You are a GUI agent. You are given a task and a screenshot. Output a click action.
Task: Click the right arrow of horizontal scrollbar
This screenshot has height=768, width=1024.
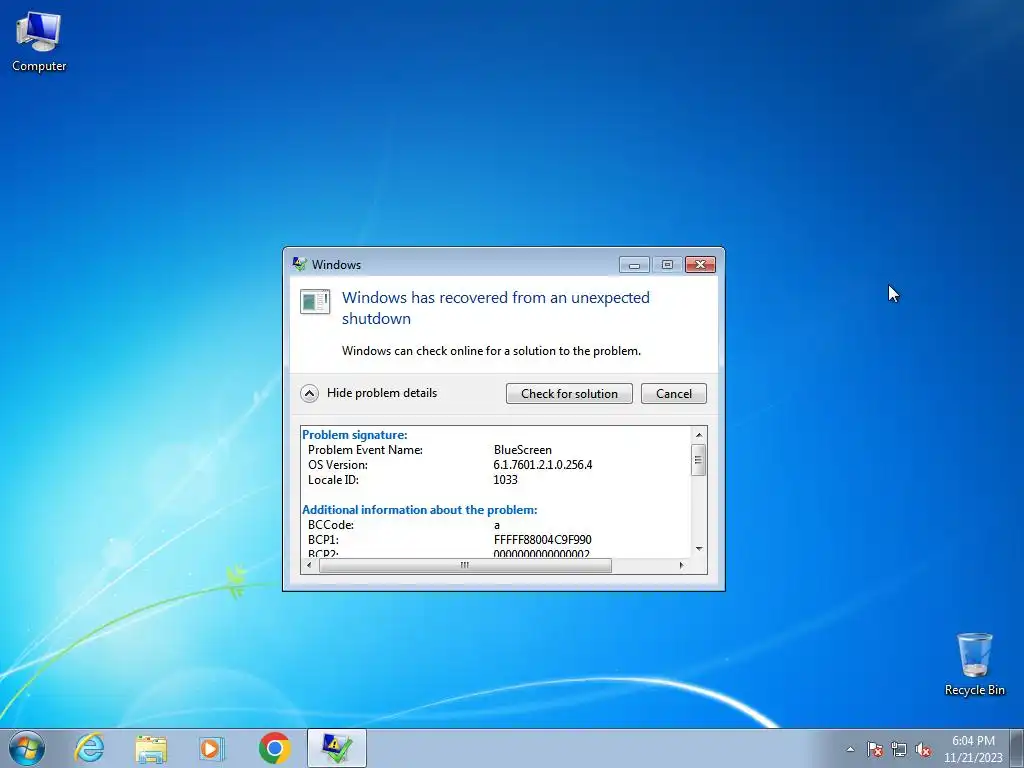pos(682,566)
